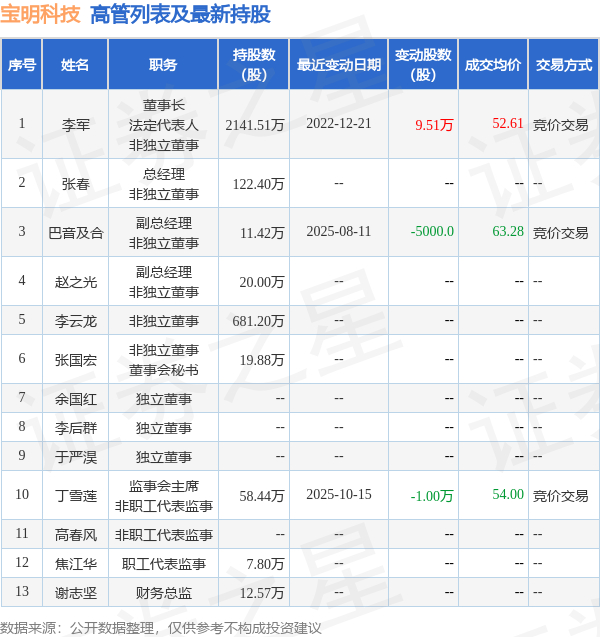Click 竞价交易 in 李军's row
Screen dimensions: 600x637
point(561,125)
